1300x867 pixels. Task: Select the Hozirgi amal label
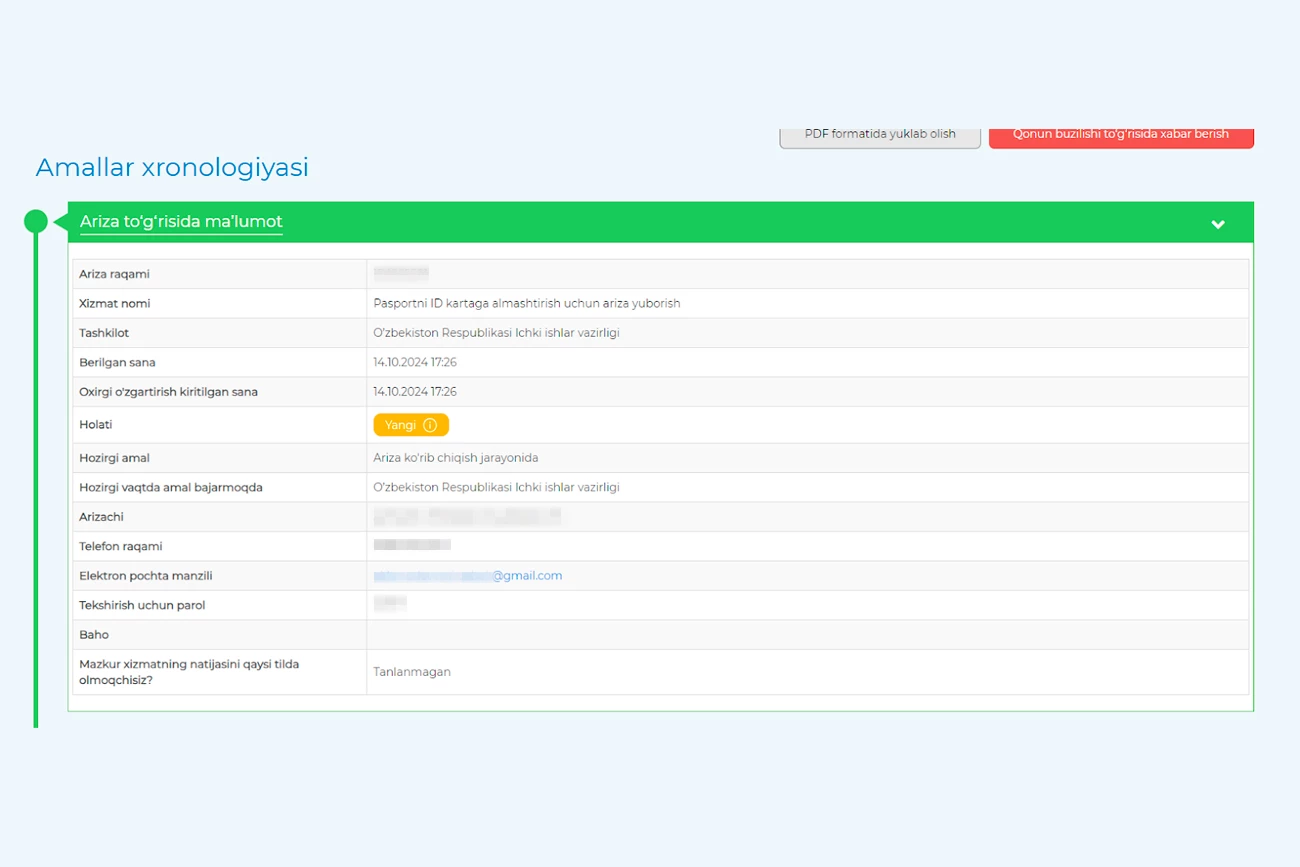tap(114, 458)
